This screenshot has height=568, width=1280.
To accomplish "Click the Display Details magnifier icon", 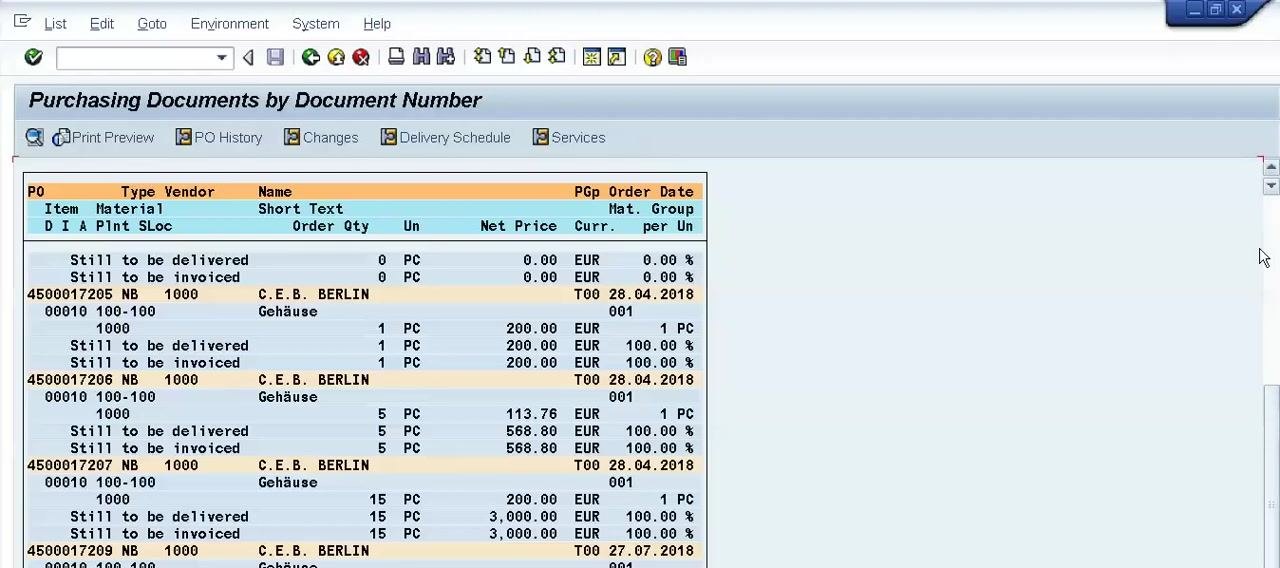I will (x=35, y=137).
